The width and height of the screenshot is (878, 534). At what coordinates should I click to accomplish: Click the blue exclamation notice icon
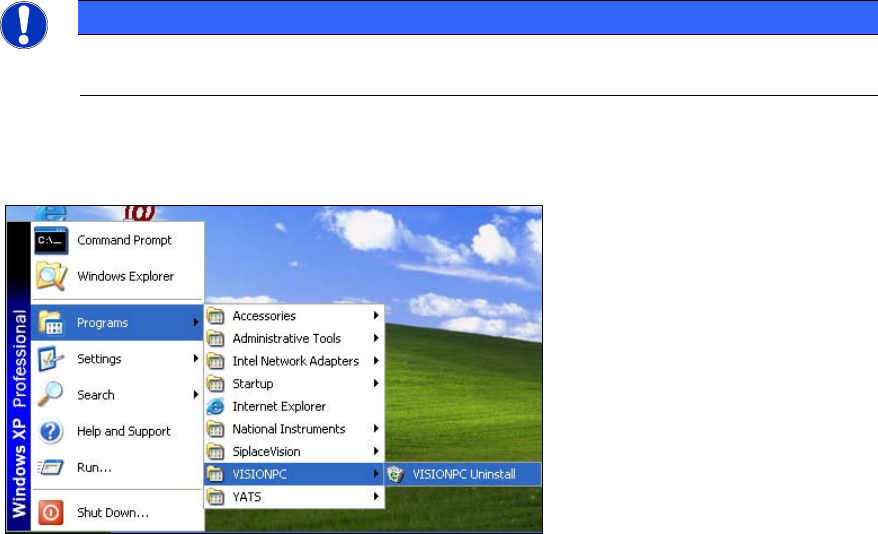[x=24, y=25]
